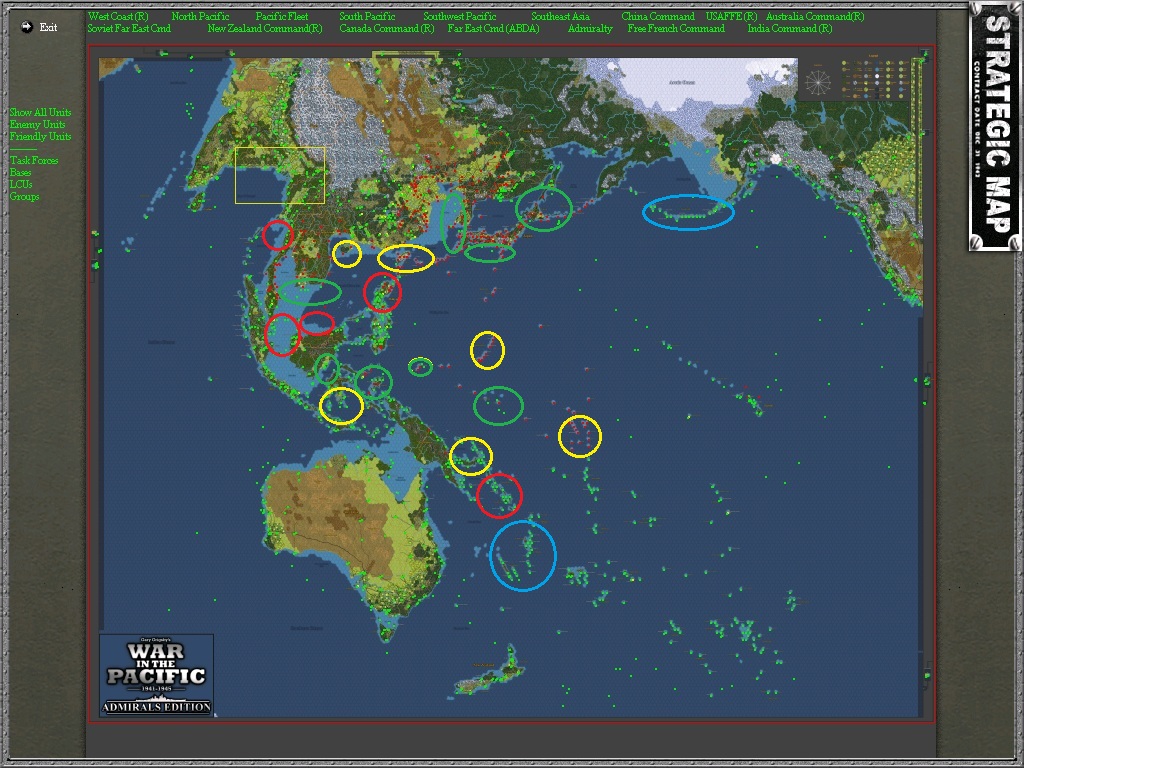Click the Exit arrow icon
The width and height of the screenshot is (1152, 768).
pyautogui.click(x=26, y=27)
